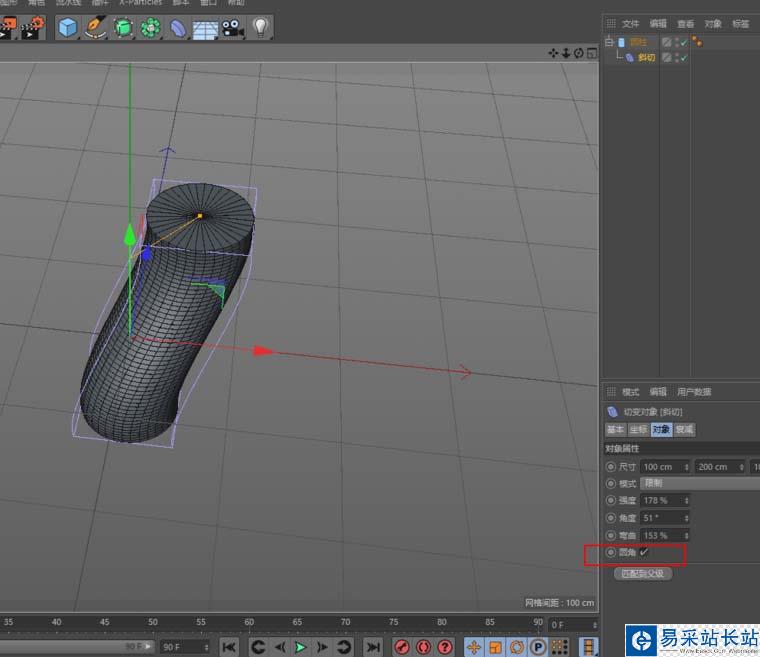Click the 强度 178% spinner arrows
This screenshot has height=657, width=760.
[686, 500]
